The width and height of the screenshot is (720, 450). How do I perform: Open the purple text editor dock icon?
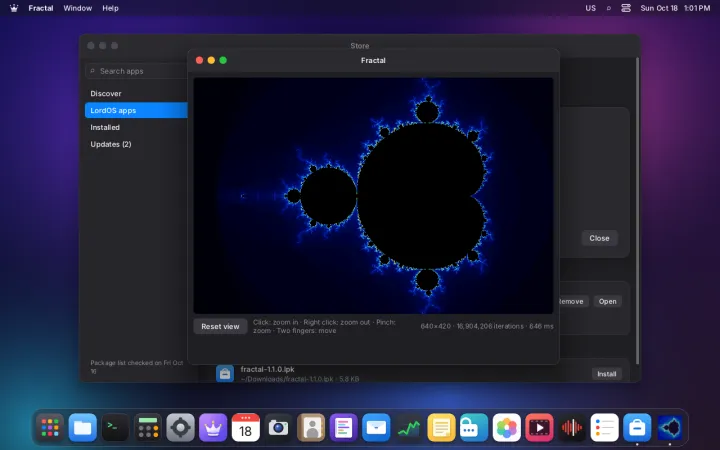tap(343, 428)
